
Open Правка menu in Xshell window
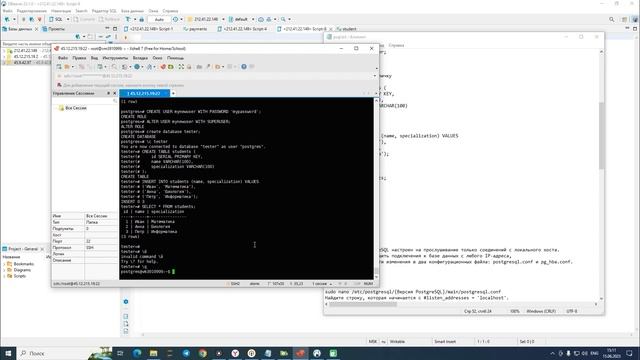click(x=79, y=58)
